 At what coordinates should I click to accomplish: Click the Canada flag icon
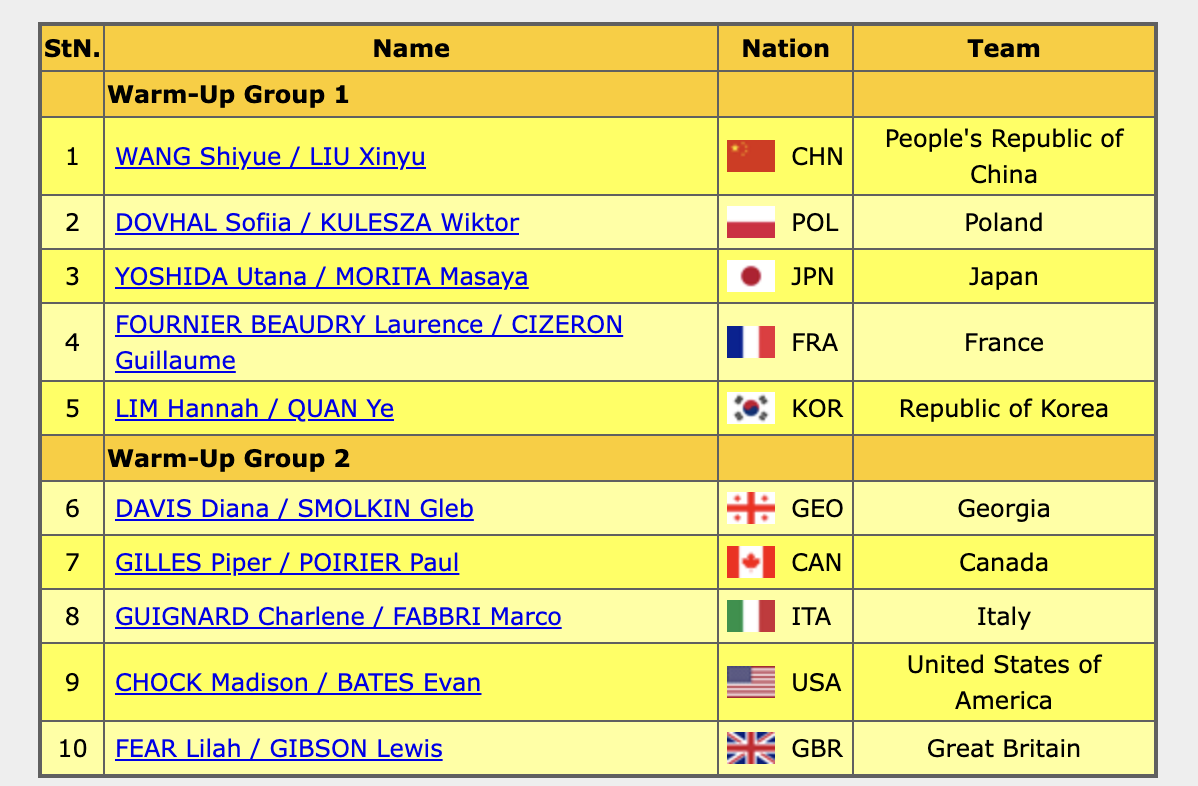point(750,562)
